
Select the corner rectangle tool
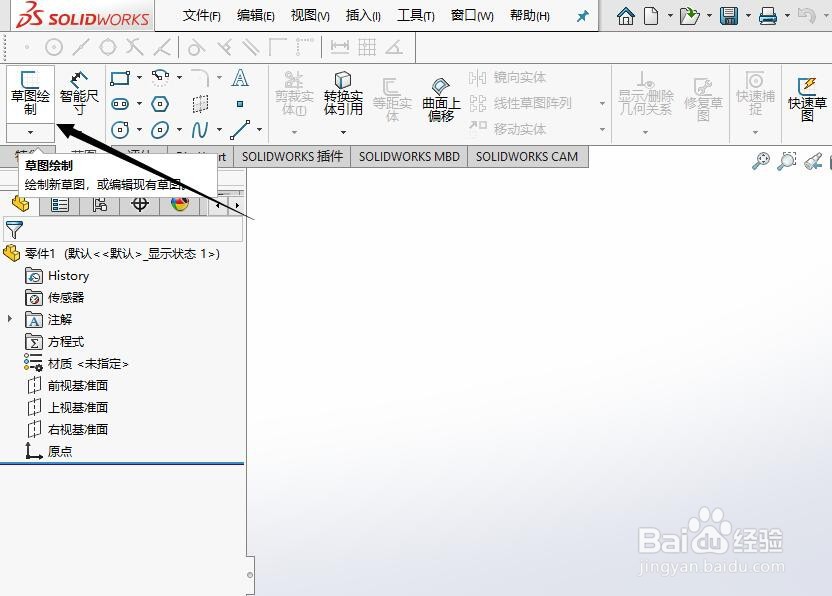[120, 79]
